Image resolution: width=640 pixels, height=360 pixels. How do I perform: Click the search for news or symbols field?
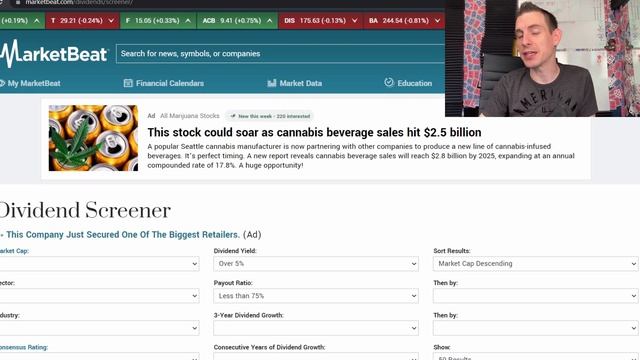(280, 54)
